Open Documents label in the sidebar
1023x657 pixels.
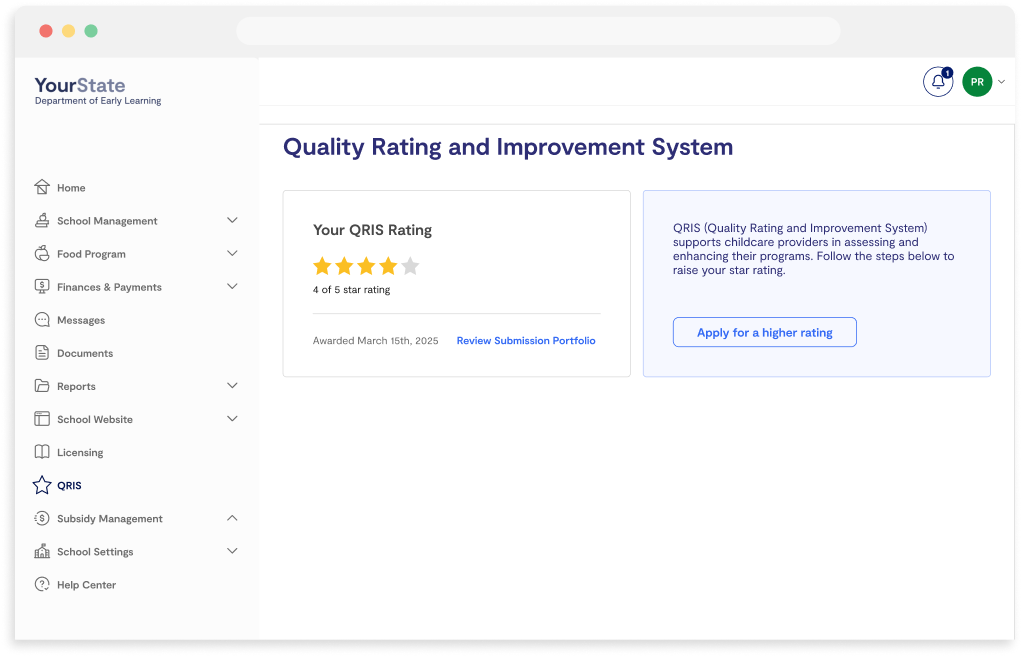click(x=85, y=353)
